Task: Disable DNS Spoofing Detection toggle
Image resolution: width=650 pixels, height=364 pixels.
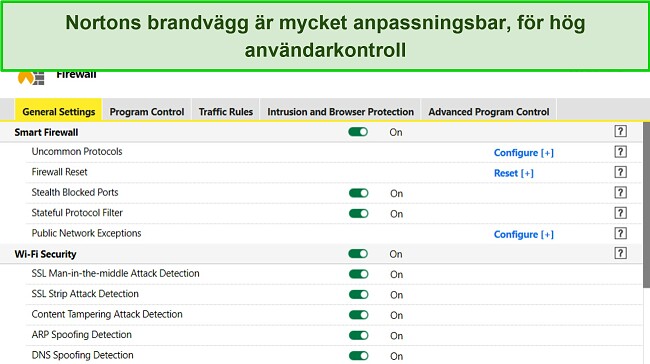Action: point(359,356)
